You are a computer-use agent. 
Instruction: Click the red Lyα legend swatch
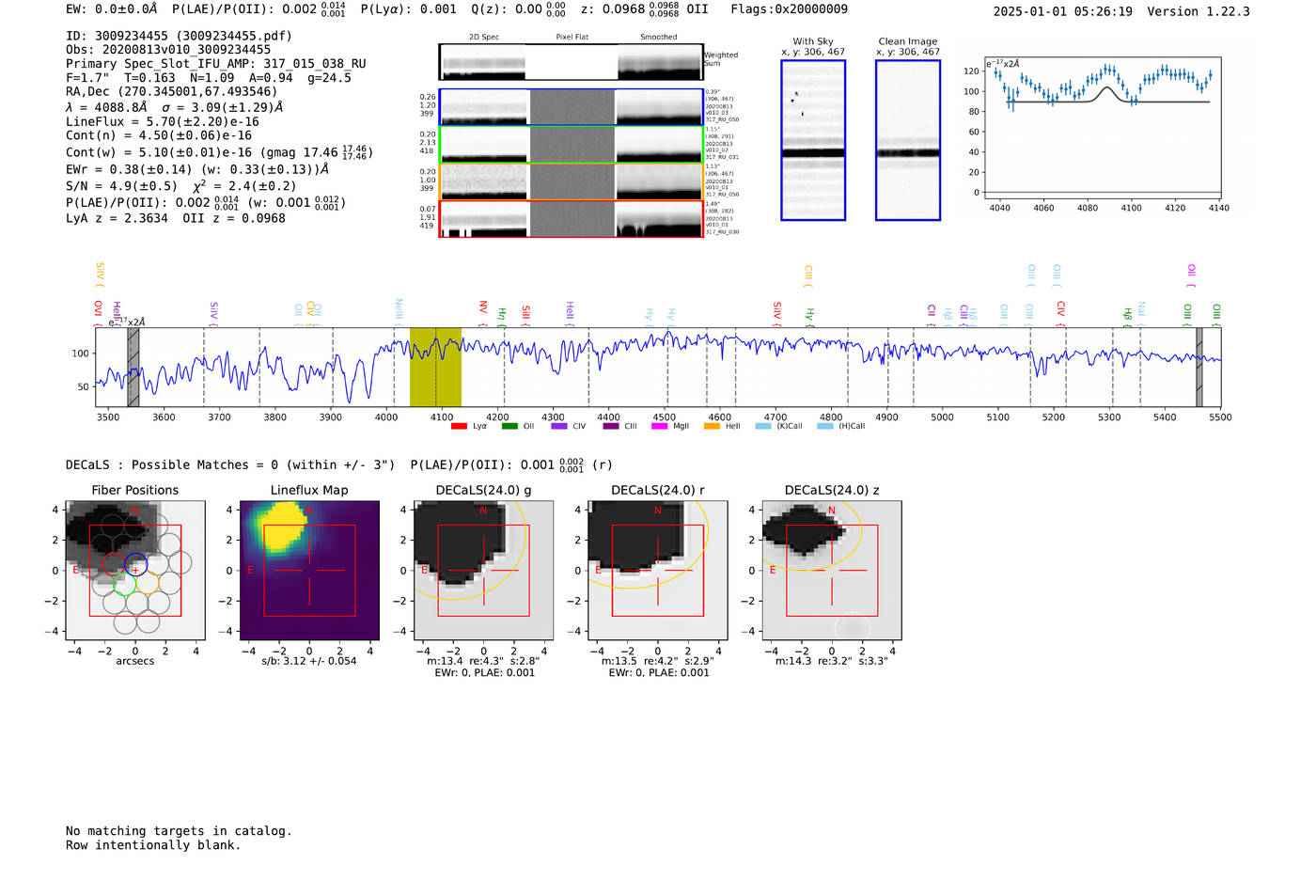coord(459,426)
